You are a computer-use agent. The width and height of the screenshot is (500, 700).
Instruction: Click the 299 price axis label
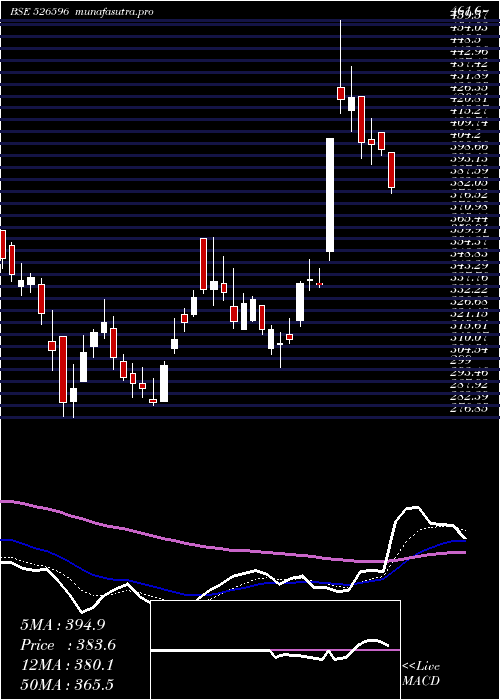tap(460, 362)
